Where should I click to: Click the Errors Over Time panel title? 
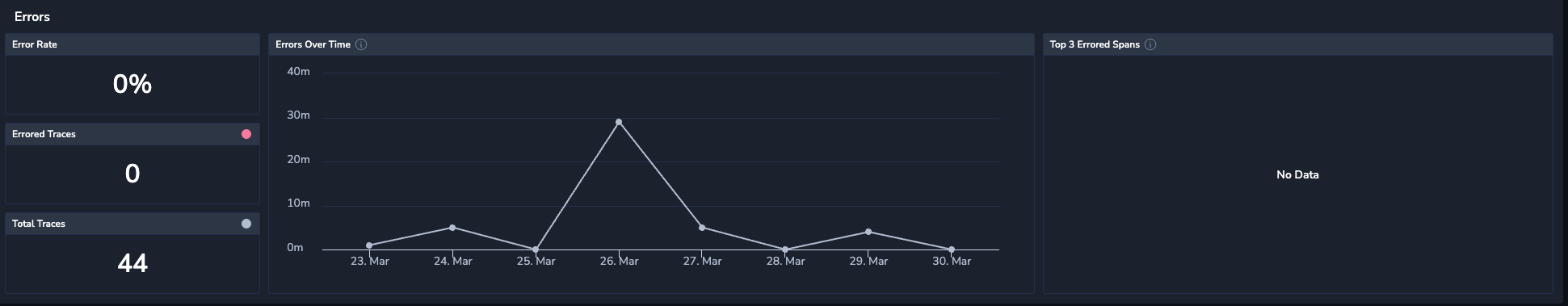coord(313,44)
